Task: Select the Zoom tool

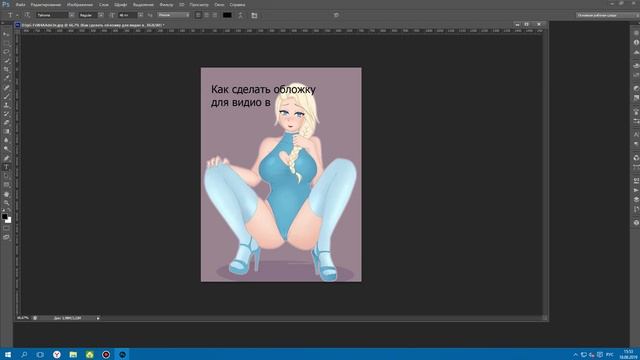Action: pyautogui.click(x=6, y=202)
